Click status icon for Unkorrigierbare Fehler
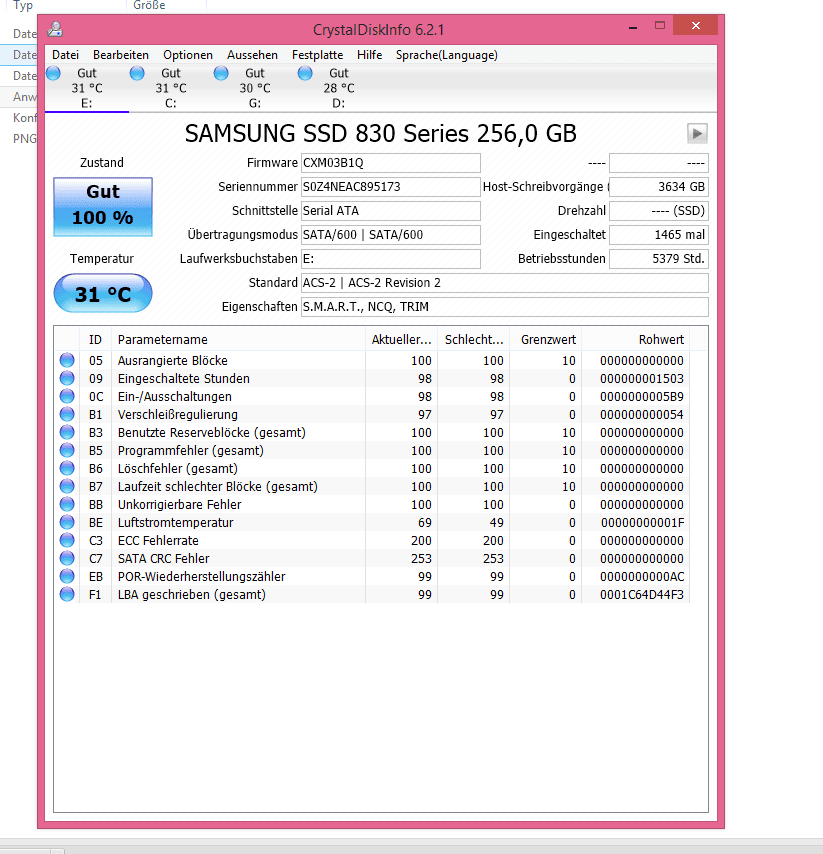Viewport: 823px width, 854px height. pyautogui.click(x=67, y=504)
